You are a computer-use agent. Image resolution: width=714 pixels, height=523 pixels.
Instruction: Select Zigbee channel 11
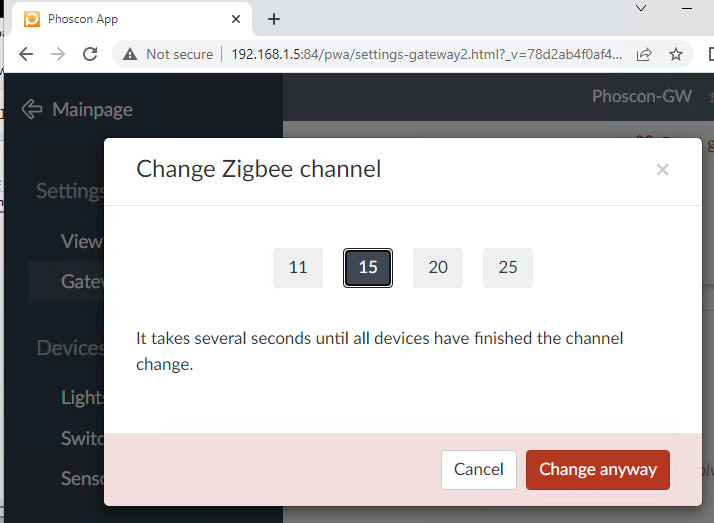[x=298, y=268]
